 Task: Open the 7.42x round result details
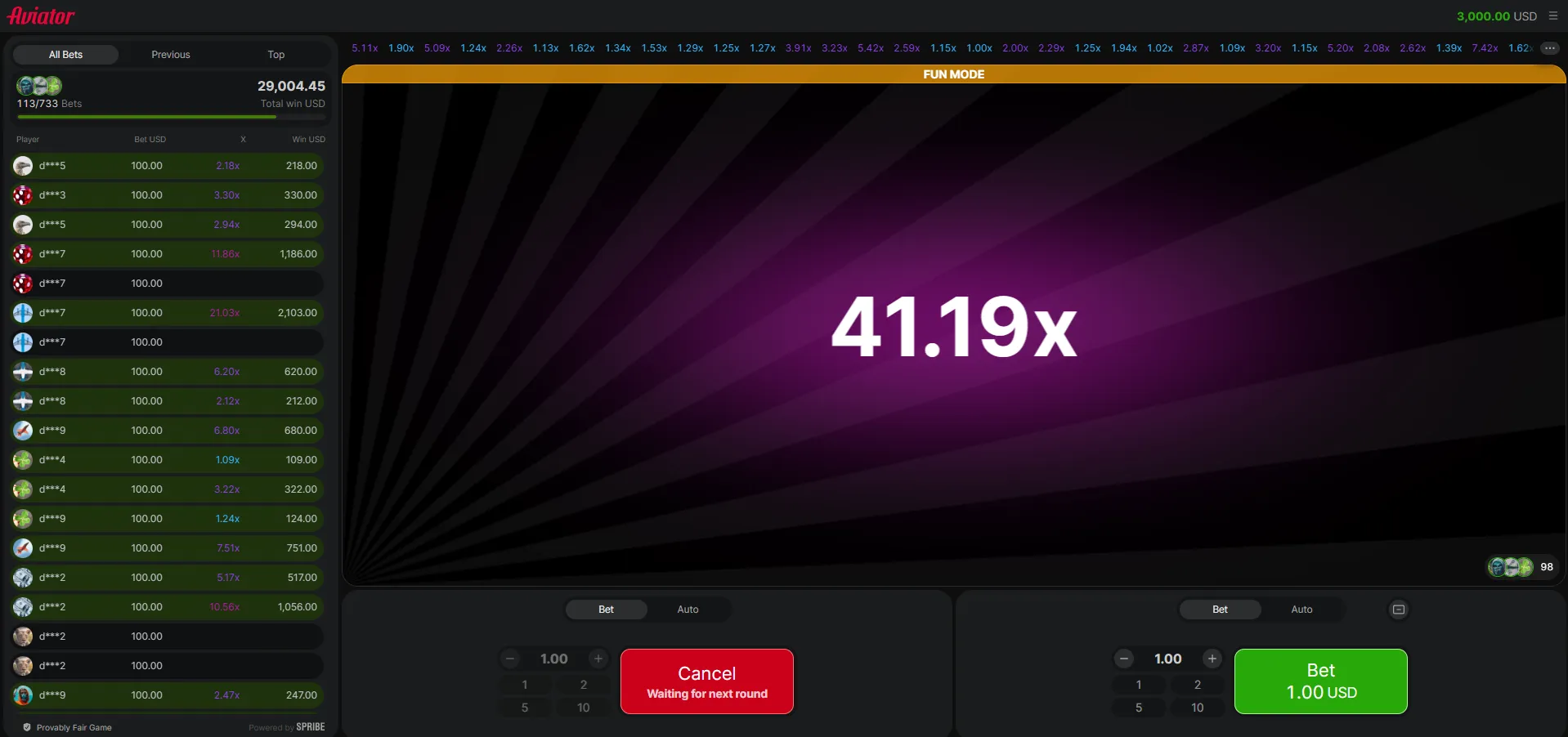point(1485,48)
